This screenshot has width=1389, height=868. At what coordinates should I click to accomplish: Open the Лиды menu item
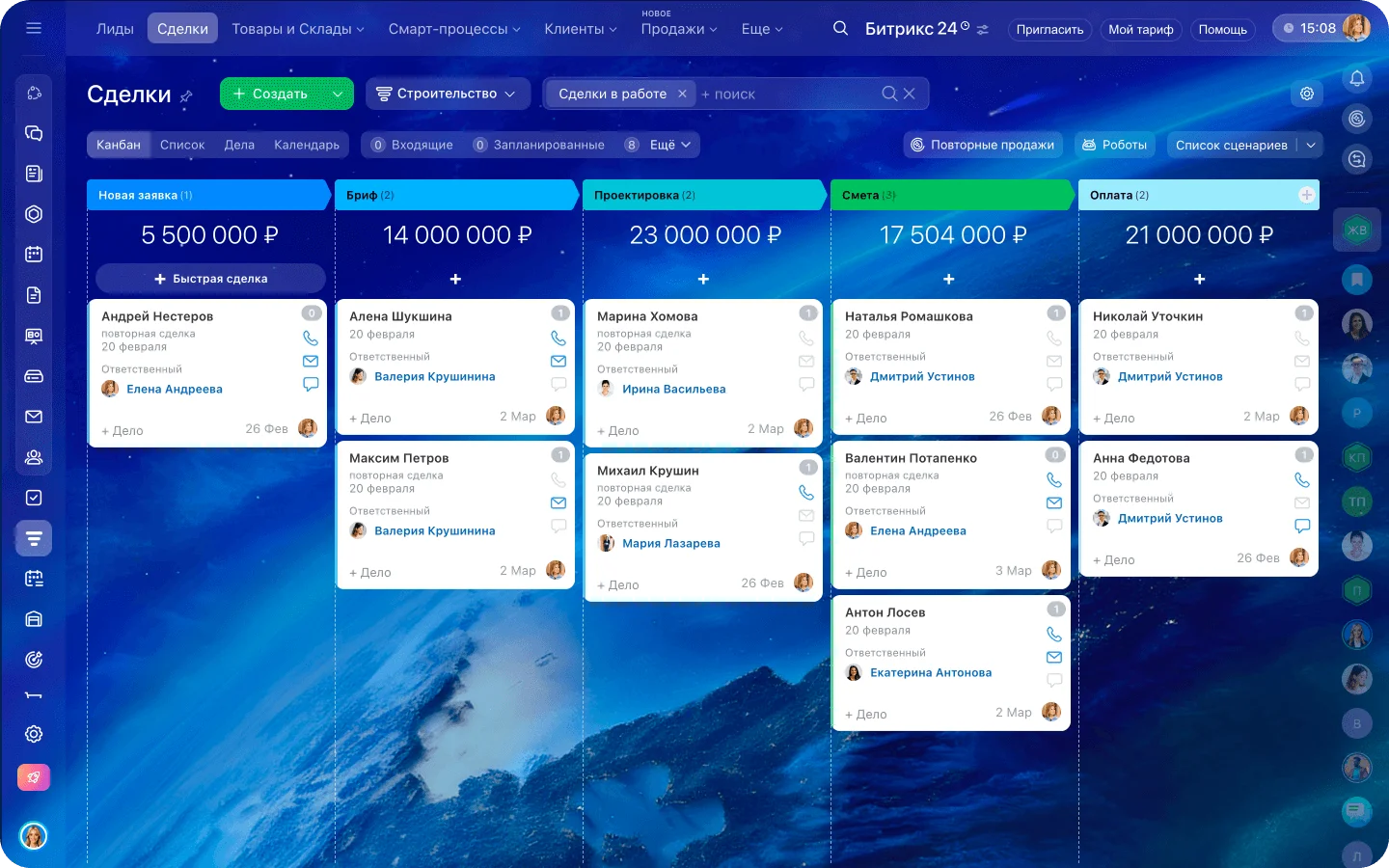pos(115,29)
